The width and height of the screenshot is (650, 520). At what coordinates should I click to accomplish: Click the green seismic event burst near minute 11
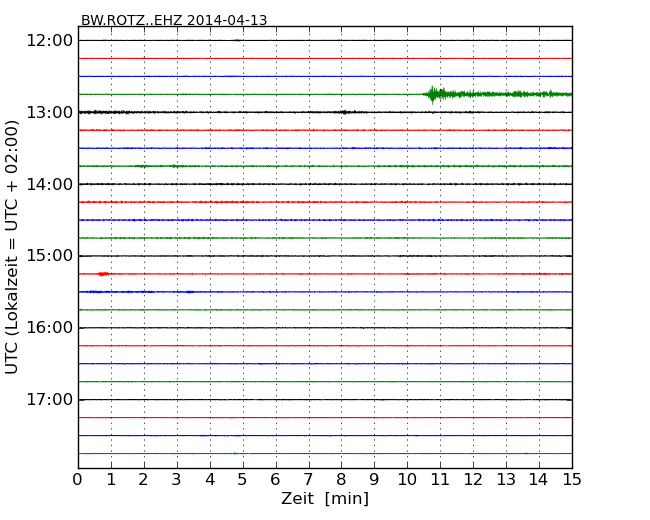[437, 95]
